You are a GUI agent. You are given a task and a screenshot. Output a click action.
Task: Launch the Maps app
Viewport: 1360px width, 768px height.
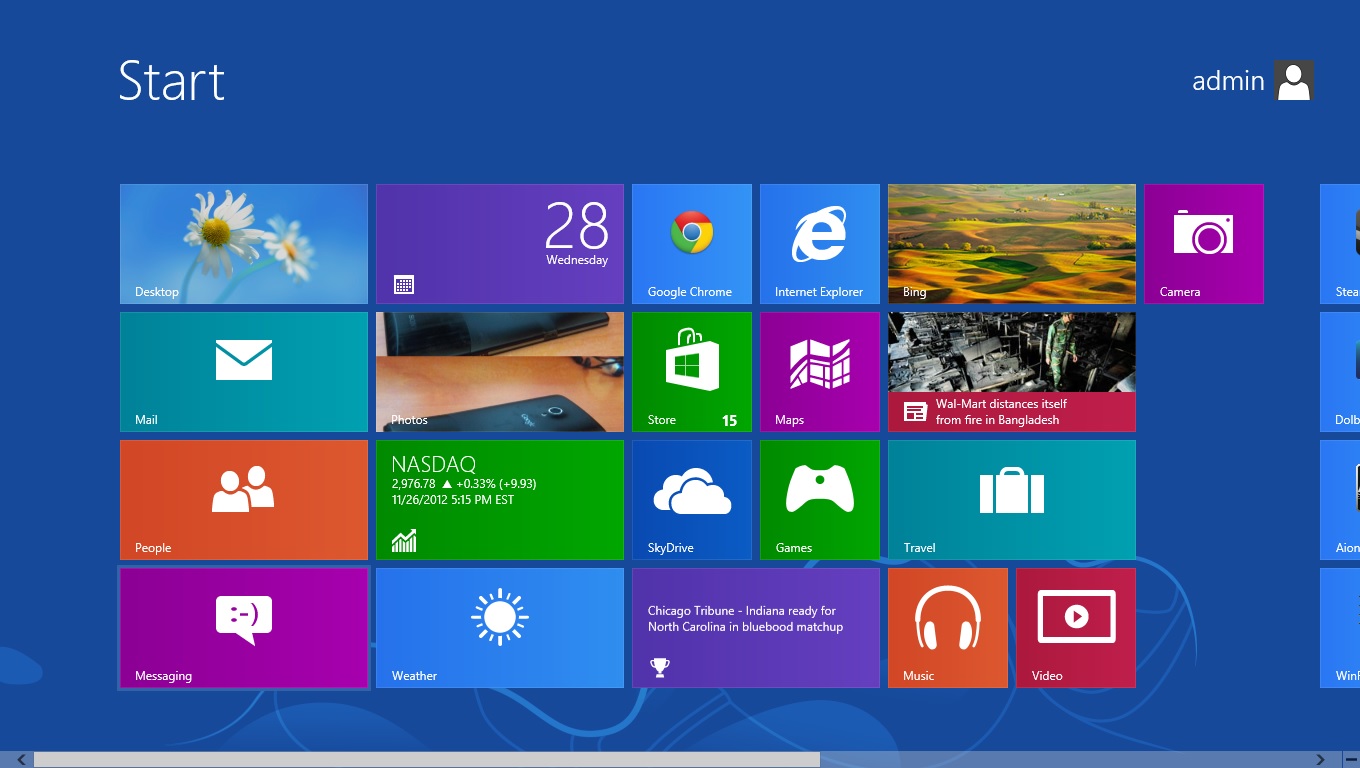click(819, 371)
